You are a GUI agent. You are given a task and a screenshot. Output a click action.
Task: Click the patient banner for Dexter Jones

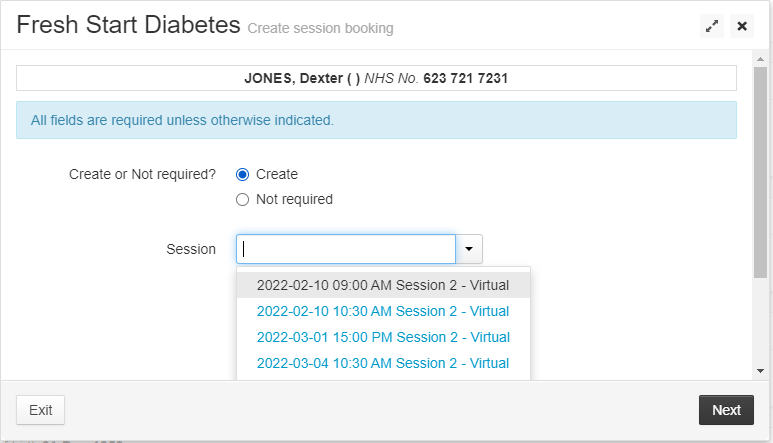[x=376, y=78]
